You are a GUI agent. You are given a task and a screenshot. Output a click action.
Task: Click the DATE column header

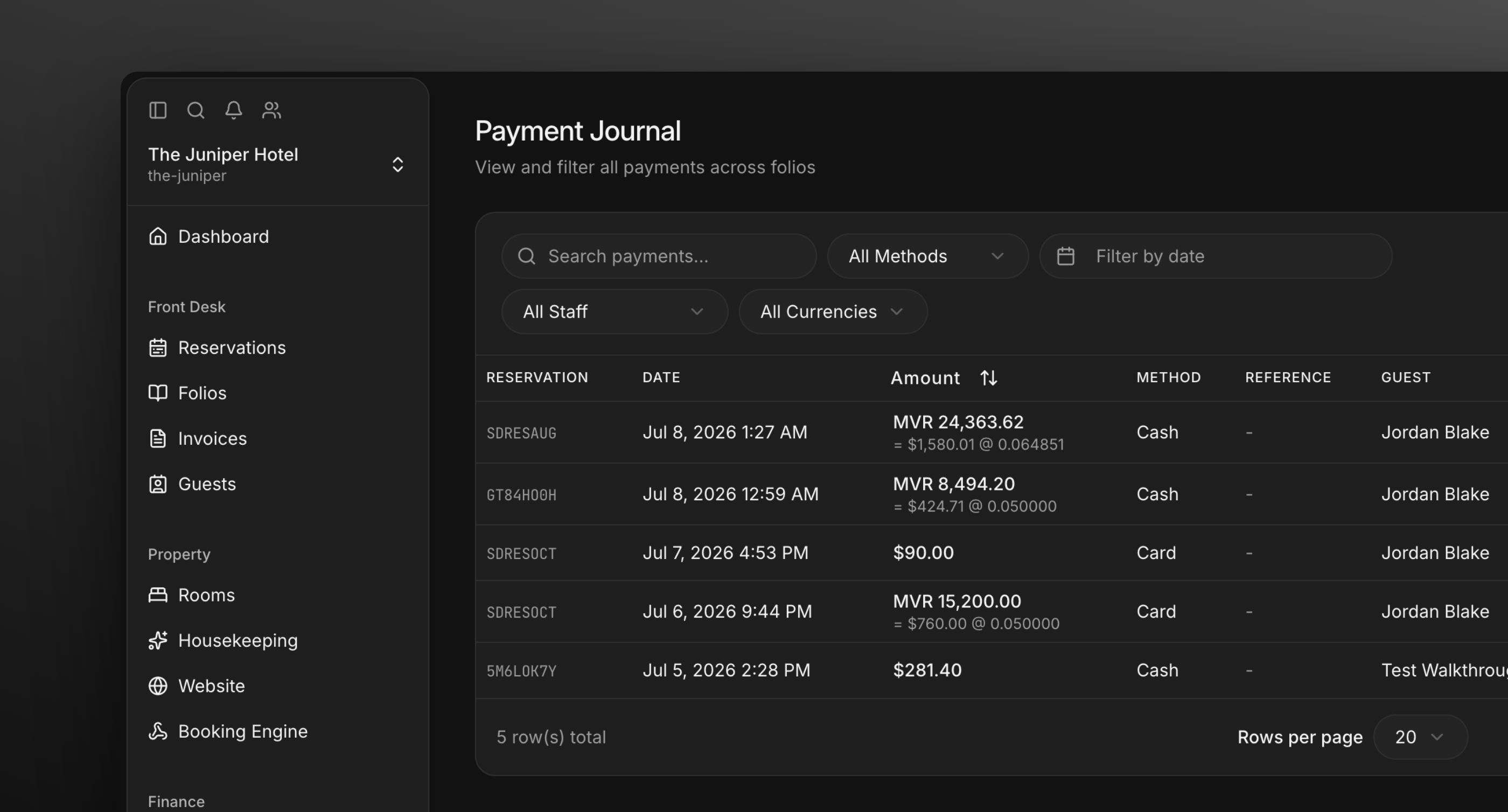coord(661,377)
